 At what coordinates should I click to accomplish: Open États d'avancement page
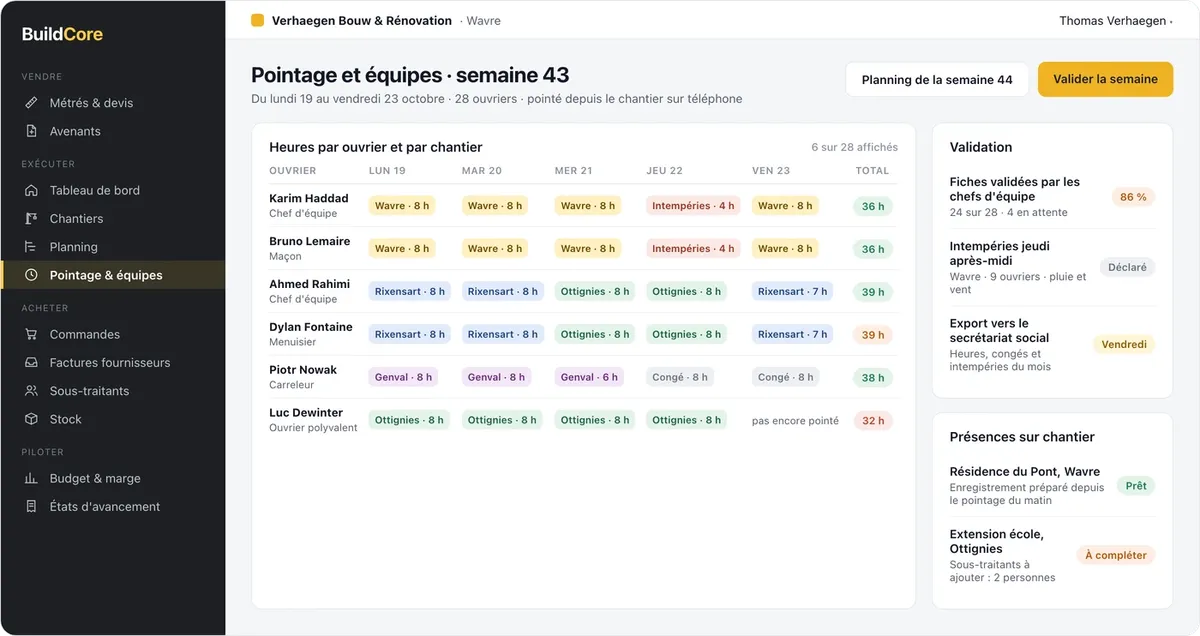(x=112, y=507)
